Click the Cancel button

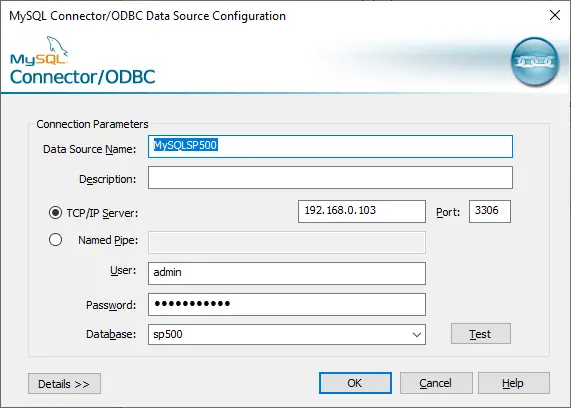tap(436, 383)
